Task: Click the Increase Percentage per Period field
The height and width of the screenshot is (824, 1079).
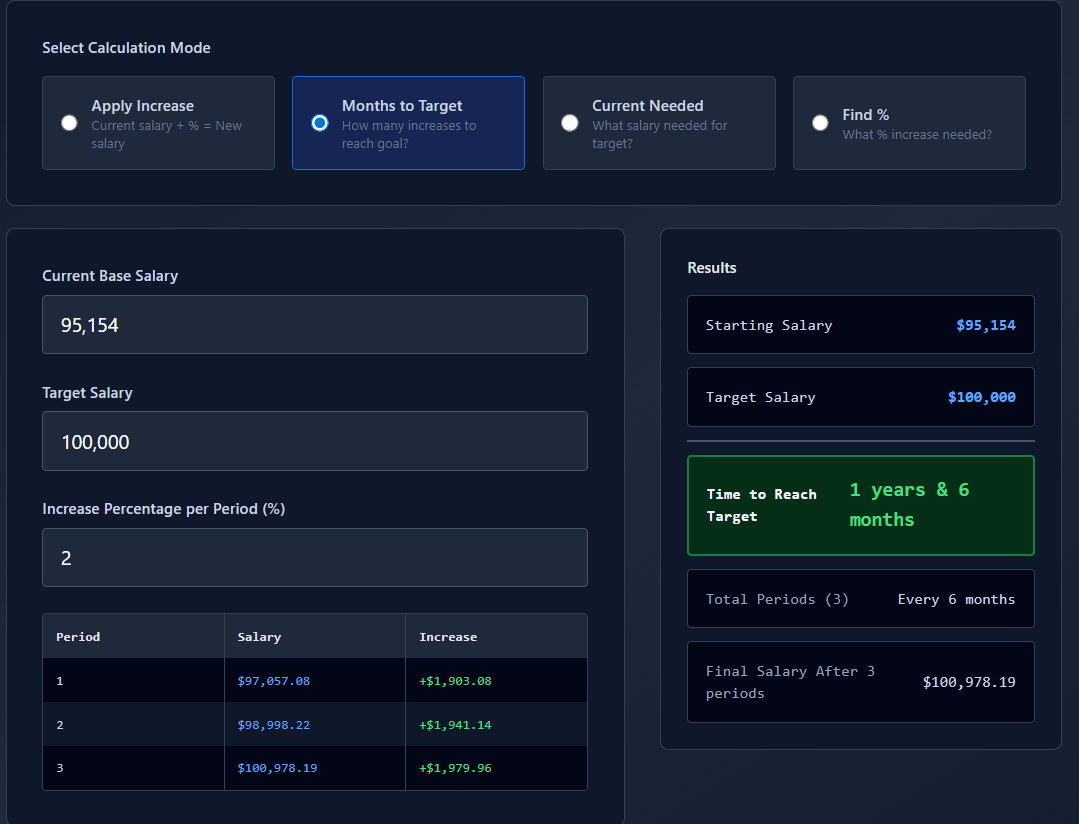Action: tap(314, 557)
